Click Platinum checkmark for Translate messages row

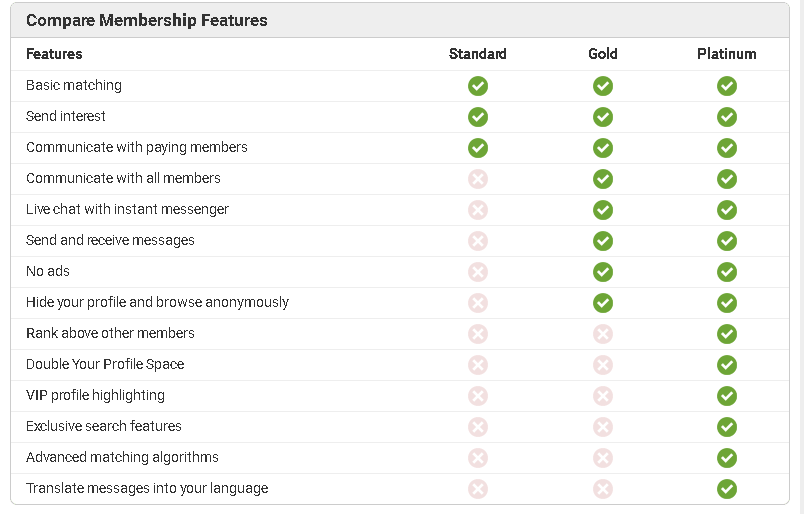pyautogui.click(x=727, y=489)
